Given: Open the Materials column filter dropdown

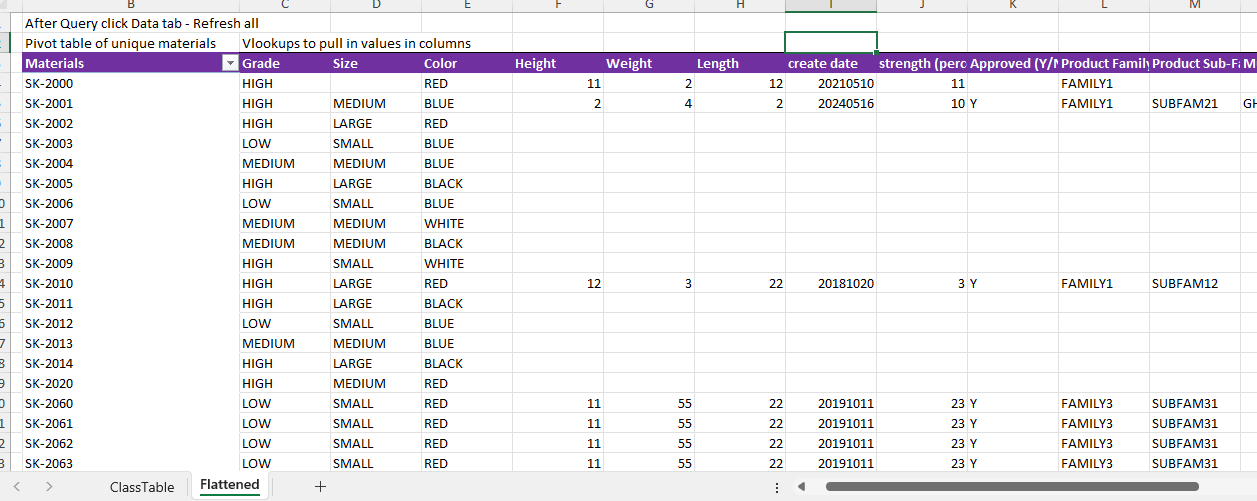Looking at the screenshot, I should click(x=231, y=64).
